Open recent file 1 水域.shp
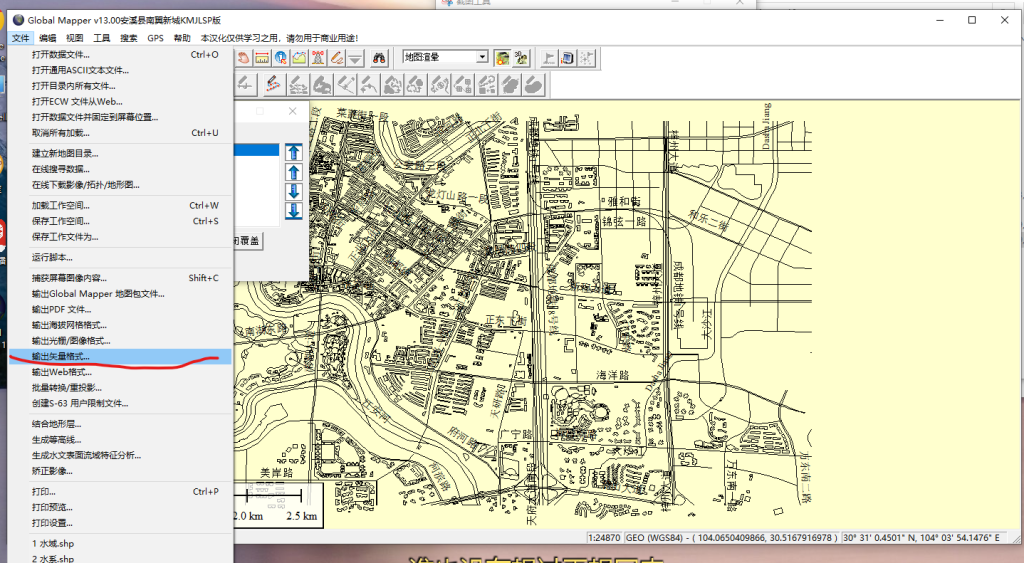 click(x=55, y=544)
